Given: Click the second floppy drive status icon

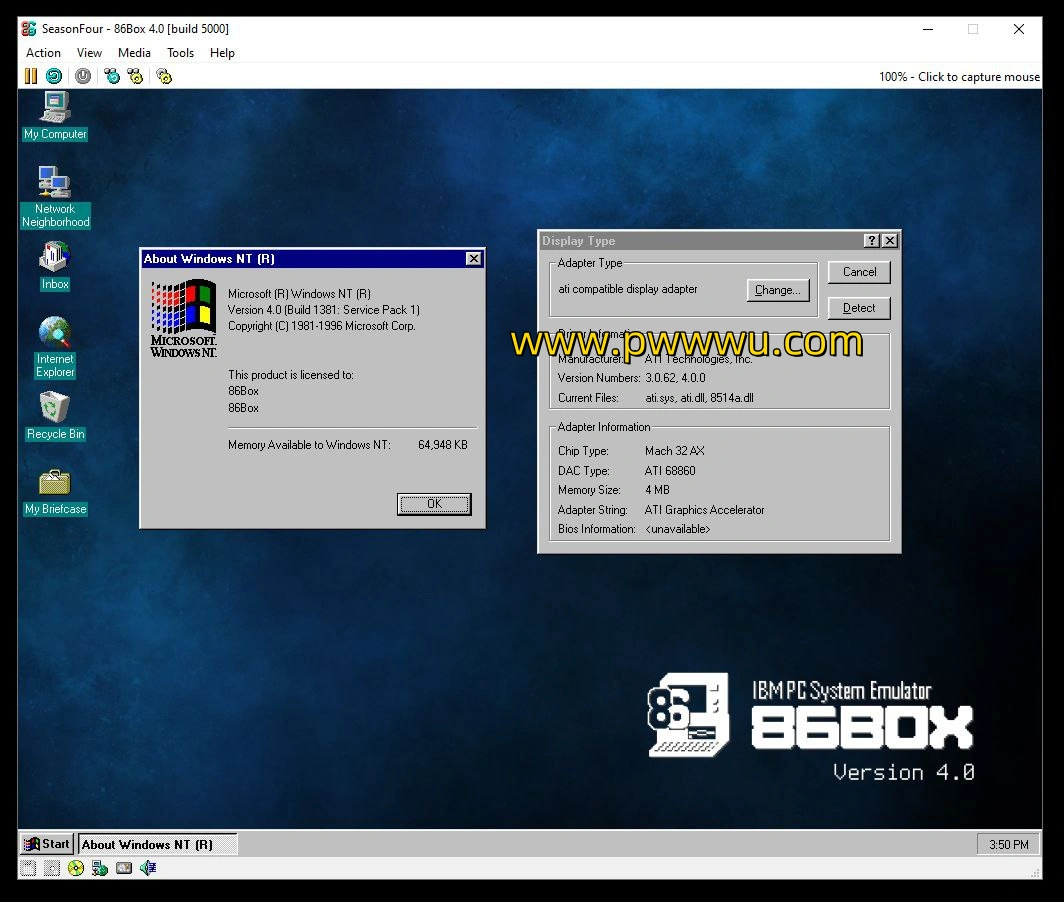Looking at the screenshot, I should tap(52, 867).
